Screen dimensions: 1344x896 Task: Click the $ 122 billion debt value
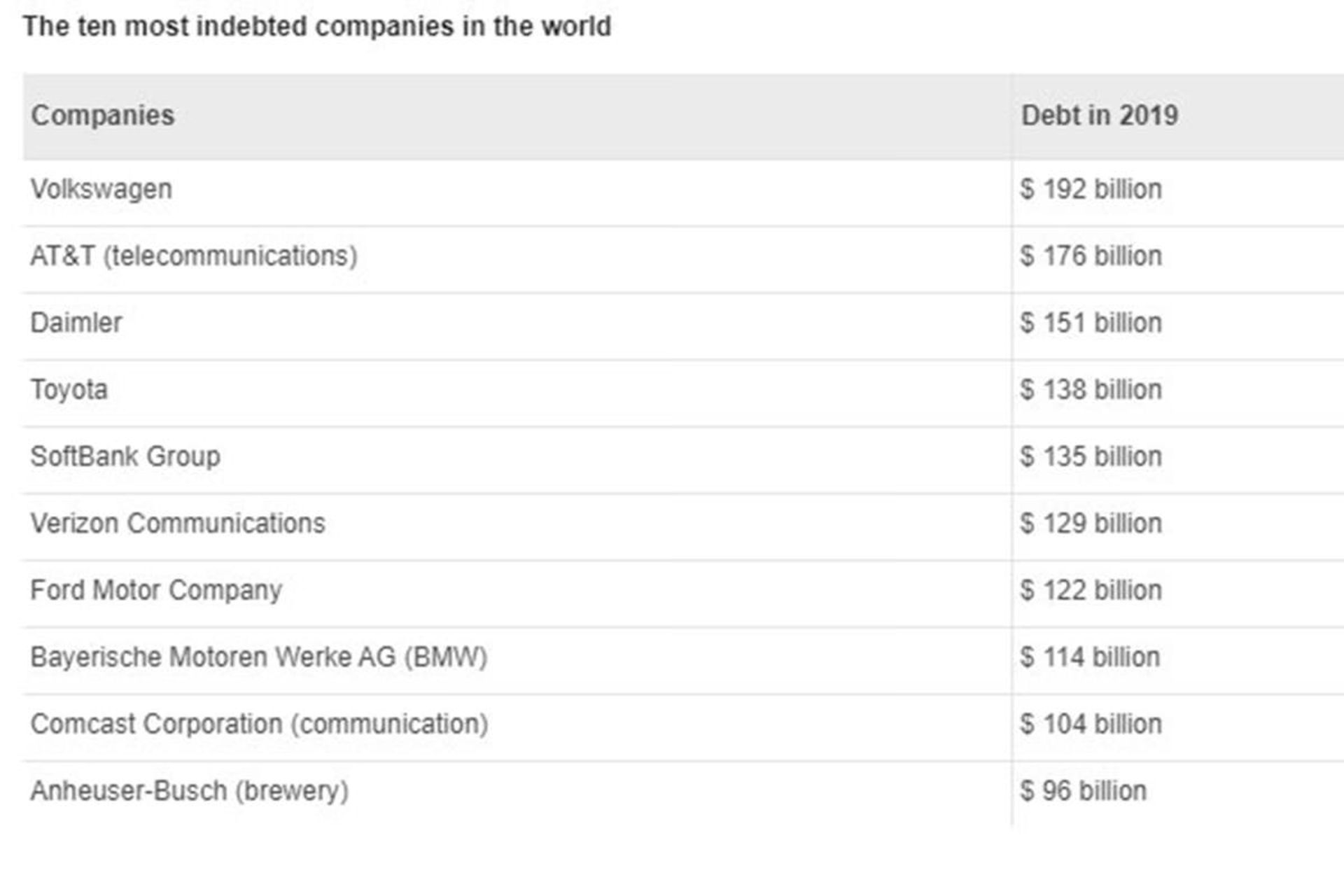click(1091, 590)
